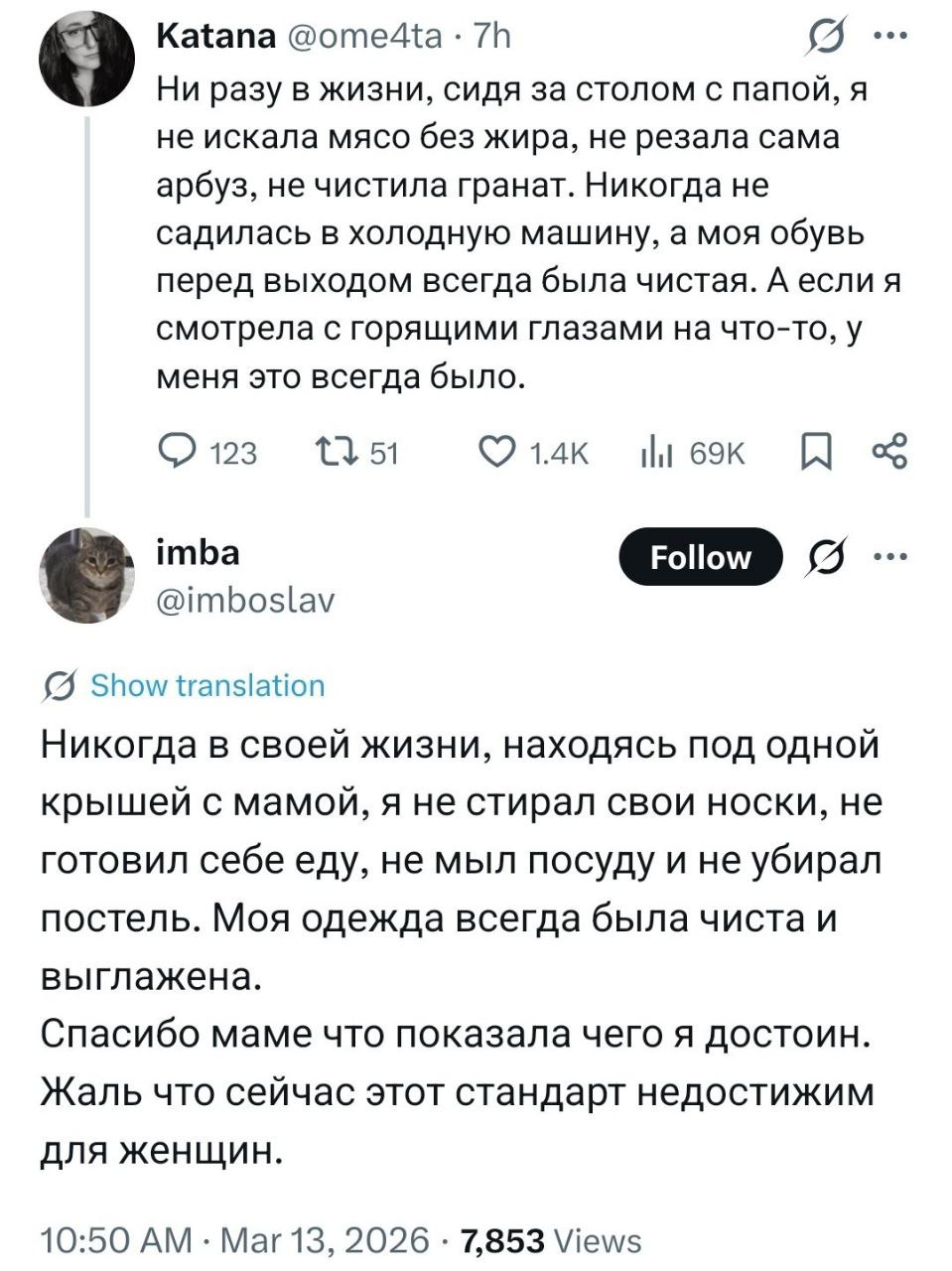Click Show translation link
The width and height of the screenshot is (952, 1271).
point(207,686)
